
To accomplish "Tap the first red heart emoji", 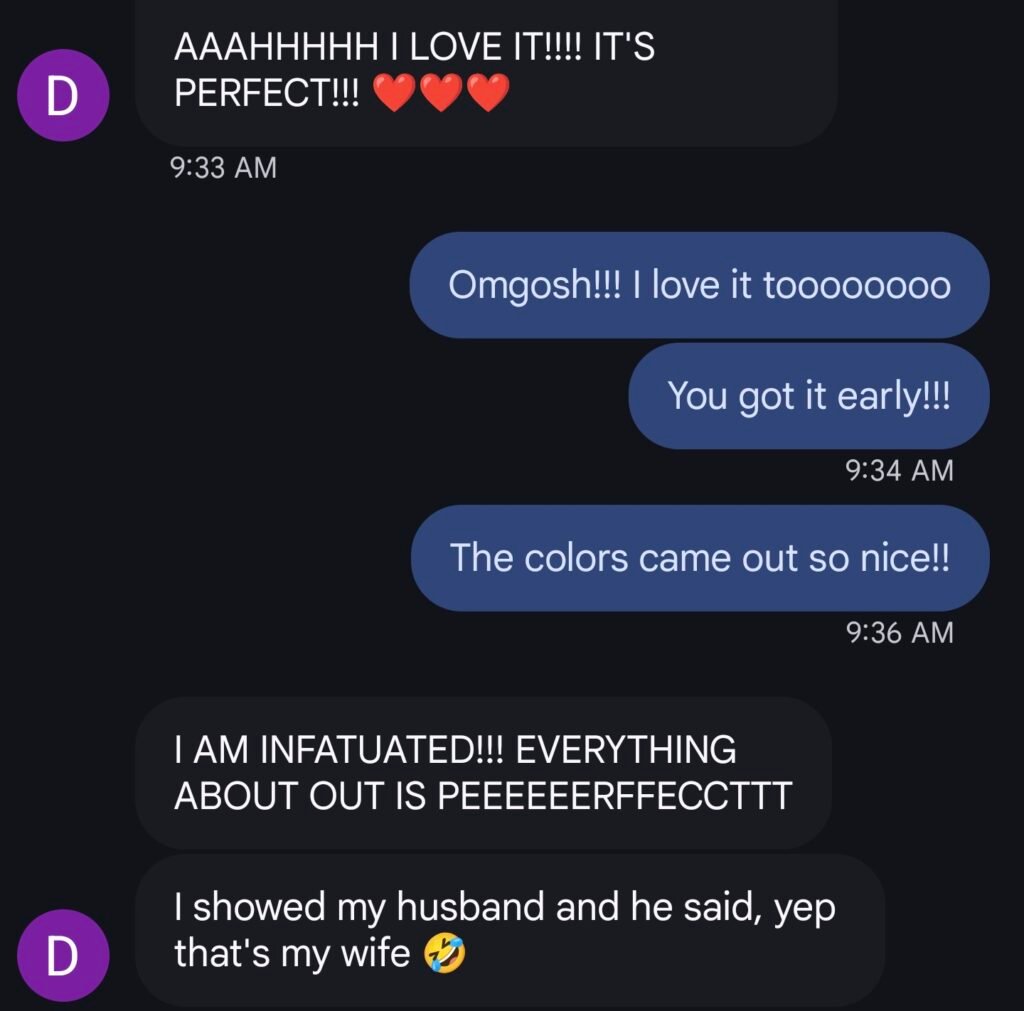I will [x=394, y=92].
